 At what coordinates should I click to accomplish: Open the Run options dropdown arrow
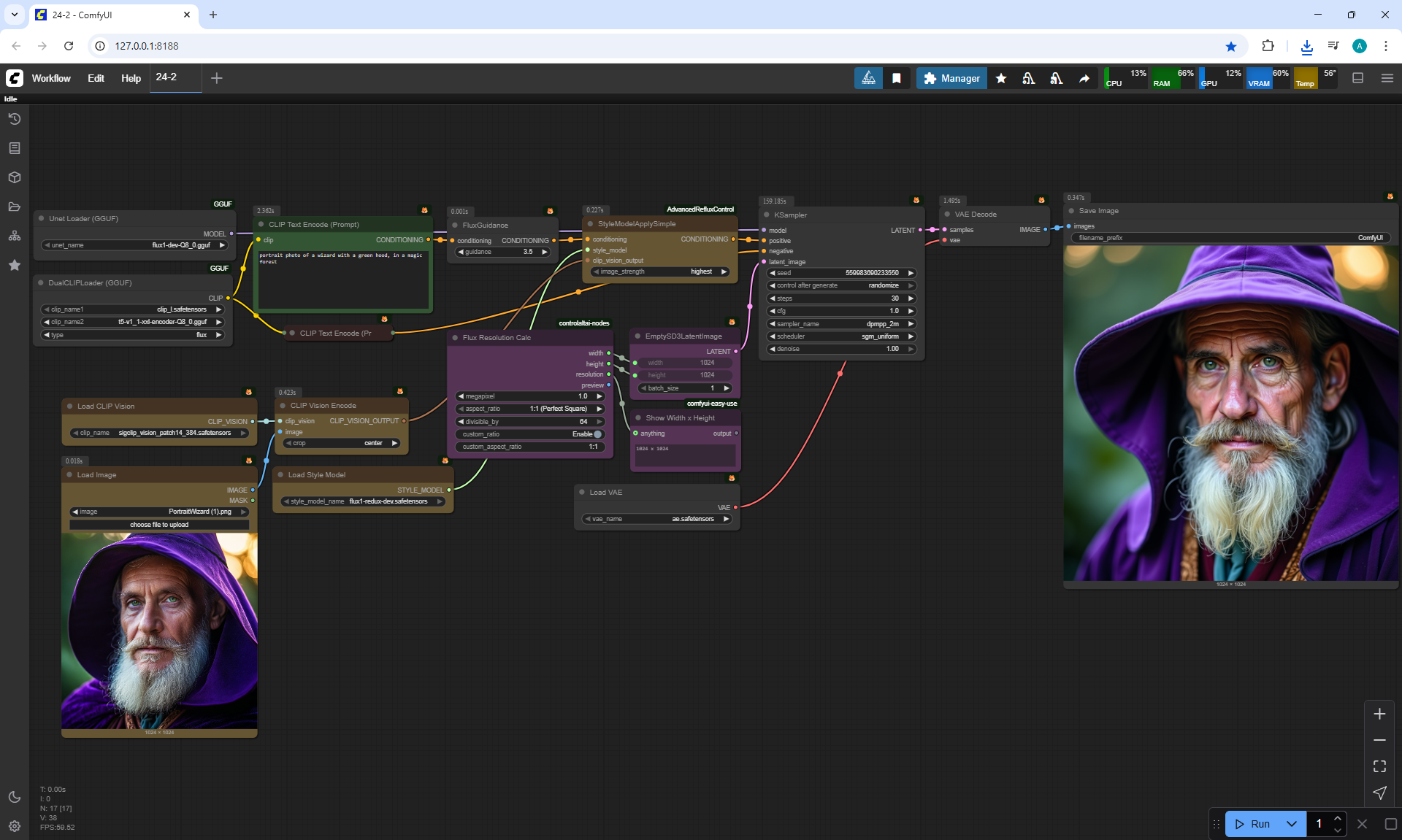1291,824
